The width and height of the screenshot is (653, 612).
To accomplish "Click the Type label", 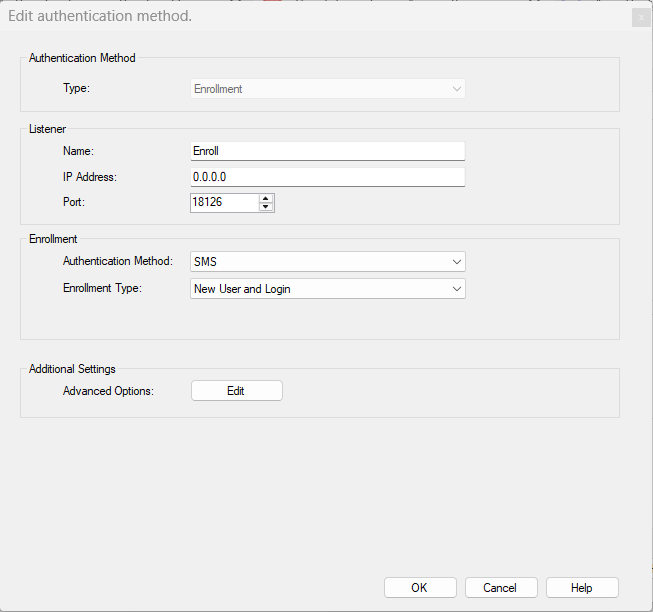I will (x=76, y=88).
